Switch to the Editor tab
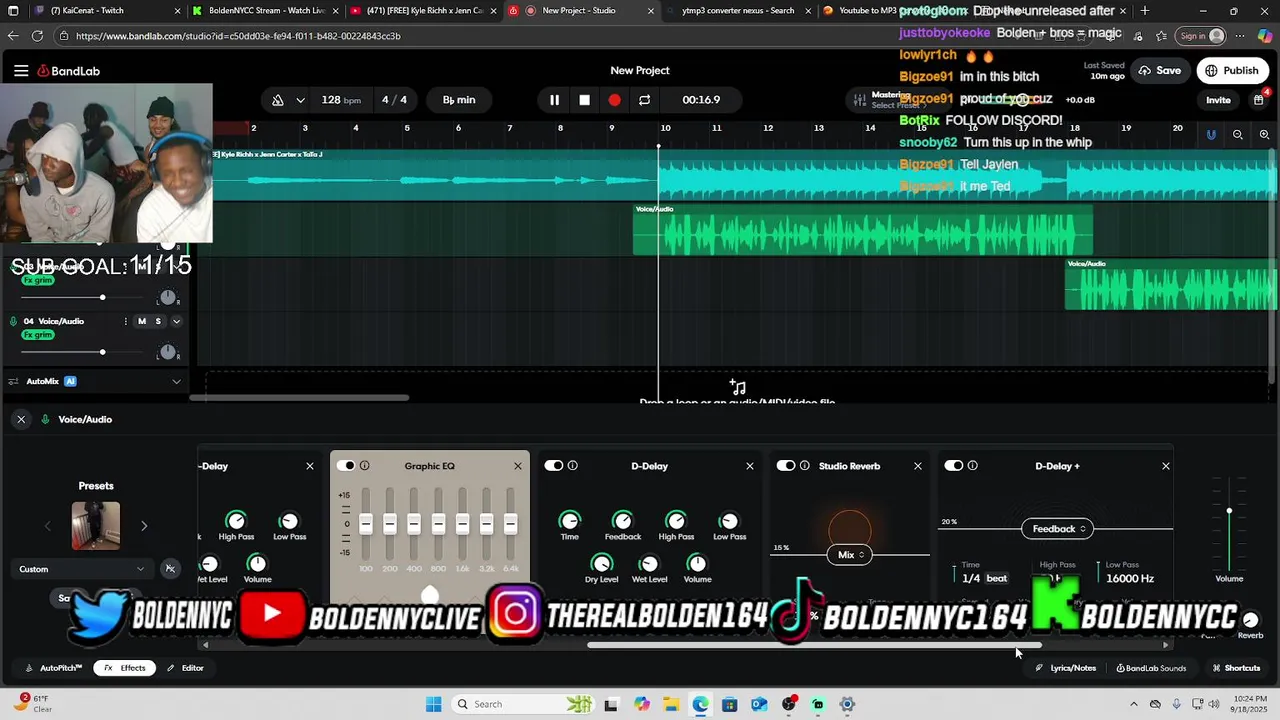Screen dimensions: 1280x720 pos(185,668)
